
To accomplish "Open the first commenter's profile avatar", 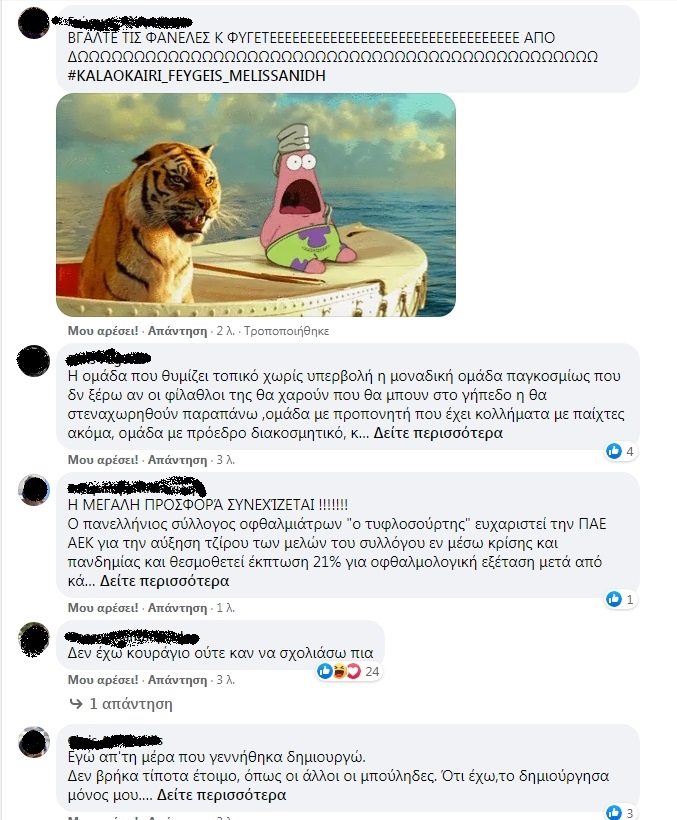I will tap(33, 24).
